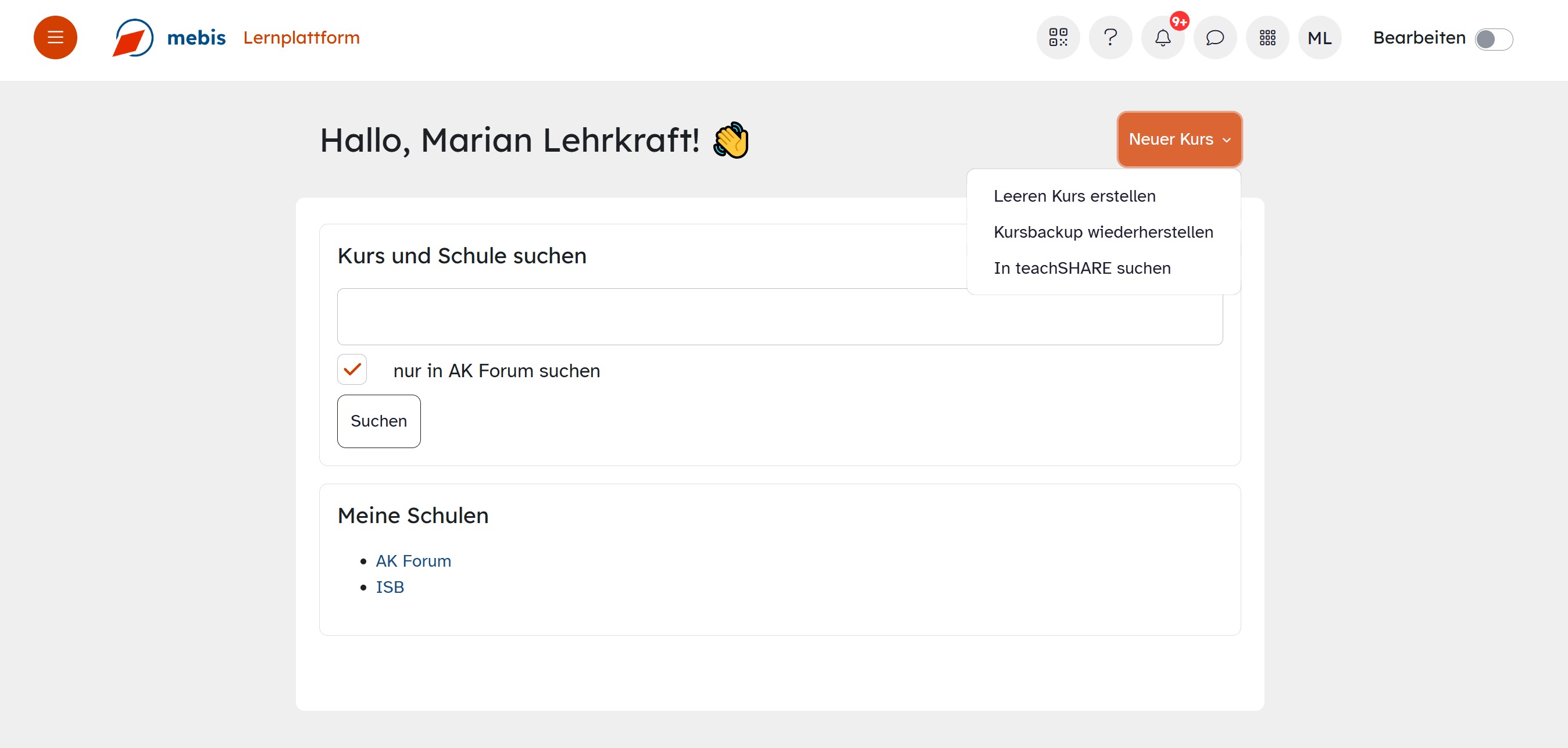The width and height of the screenshot is (1568, 748).
Task: Open the messages speech bubble icon
Action: tap(1215, 38)
